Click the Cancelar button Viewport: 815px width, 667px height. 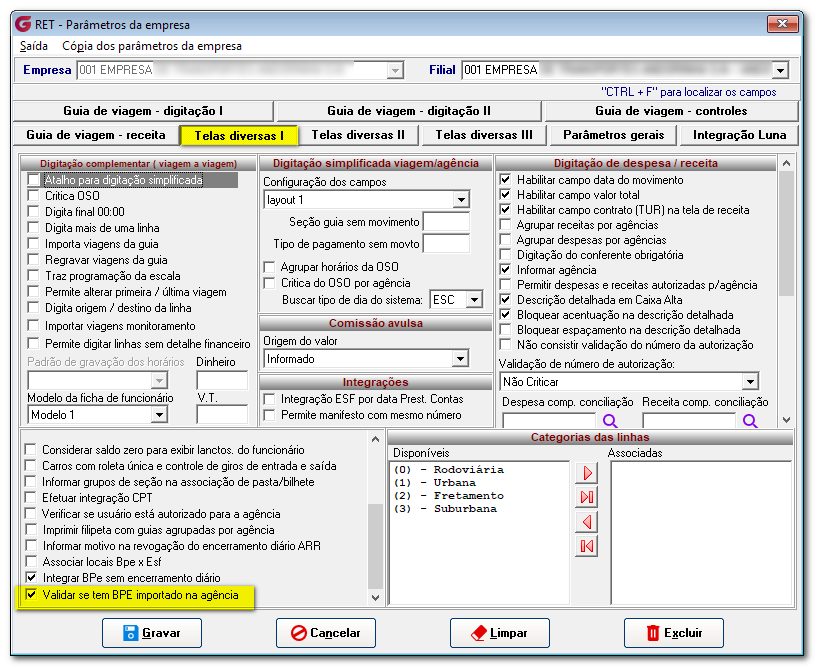[326, 633]
